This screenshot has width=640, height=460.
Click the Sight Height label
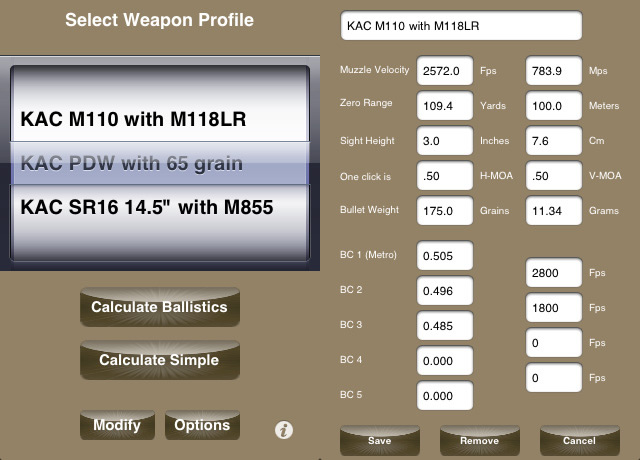(x=367, y=141)
